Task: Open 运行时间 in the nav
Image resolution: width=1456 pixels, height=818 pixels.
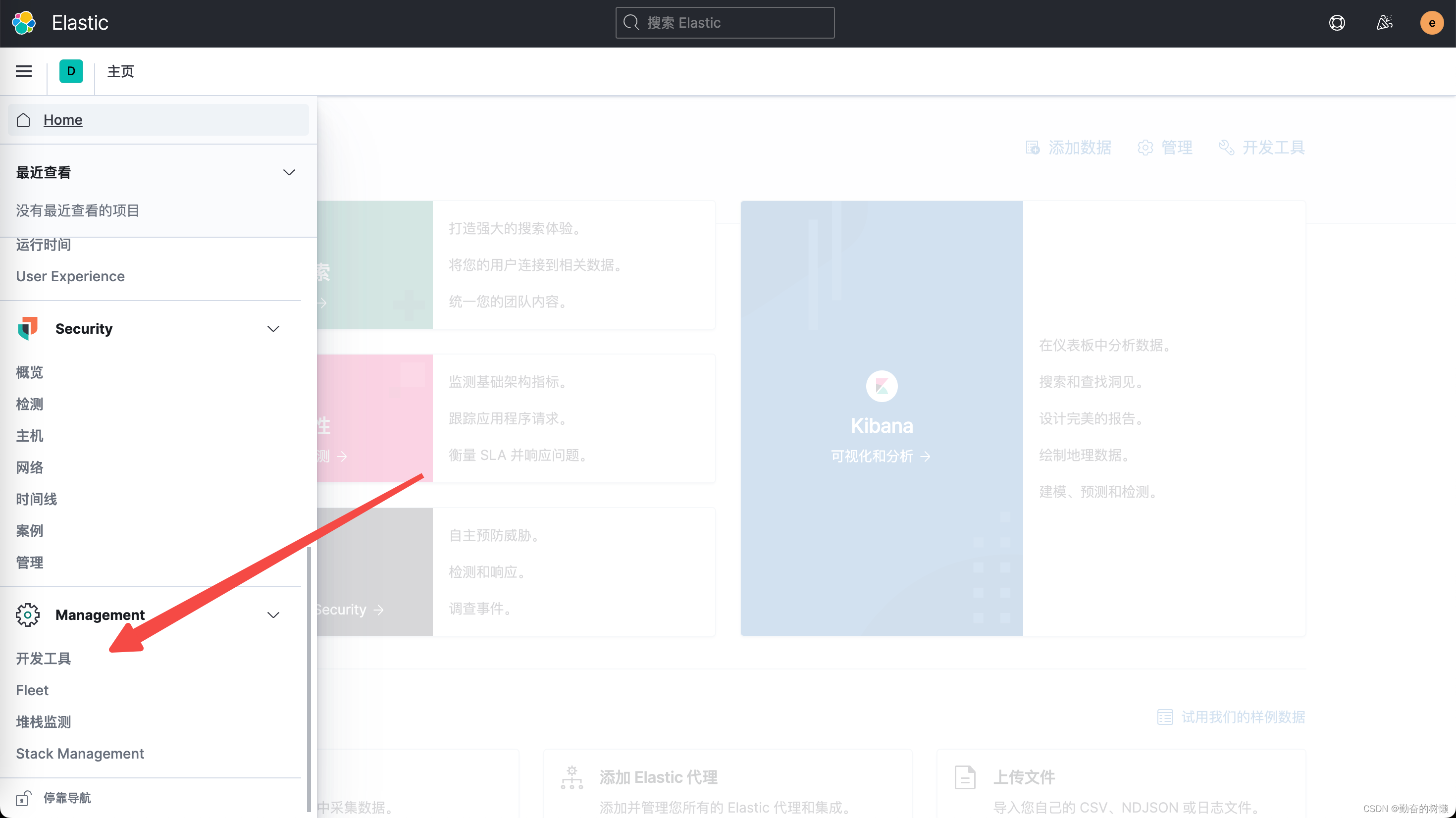Action: pyautogui.click(x=44, y=245)
